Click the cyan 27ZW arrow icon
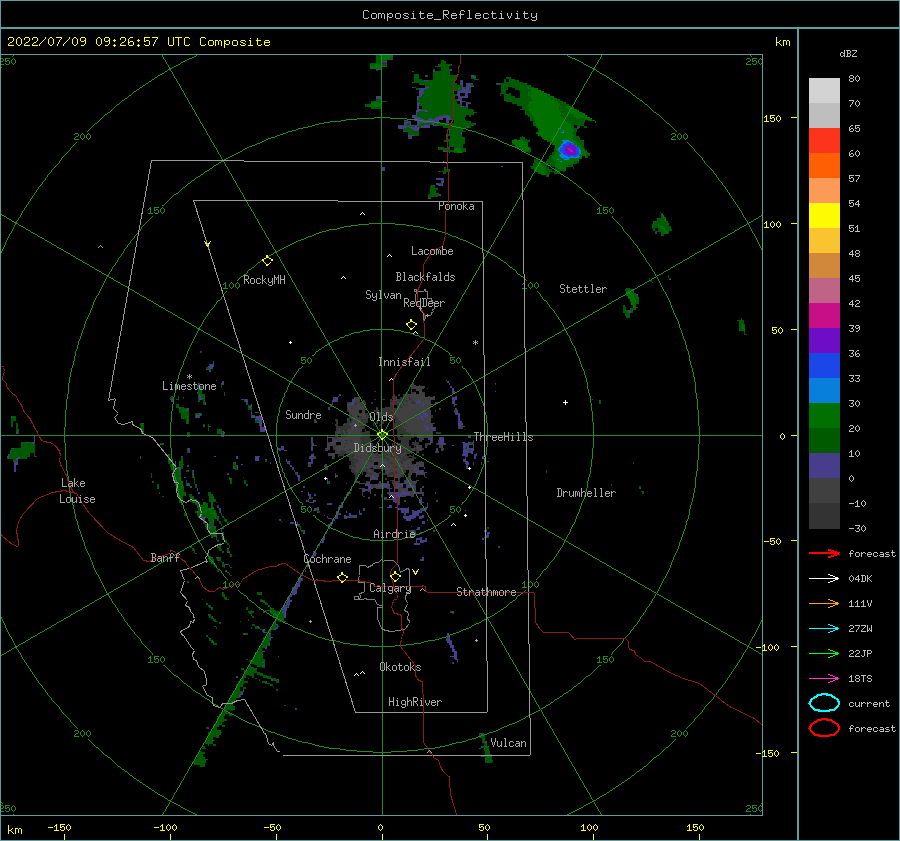Viewport: 900px width, 841px height. point(824,629)
